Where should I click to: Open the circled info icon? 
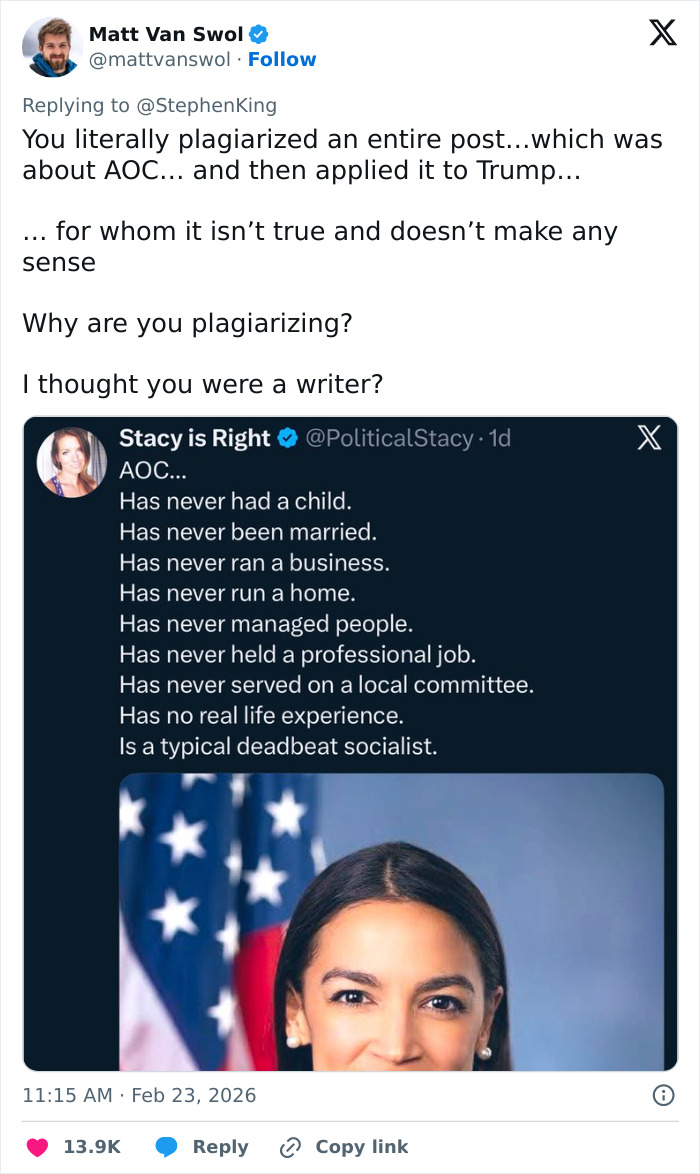(x=662, y=1096)
